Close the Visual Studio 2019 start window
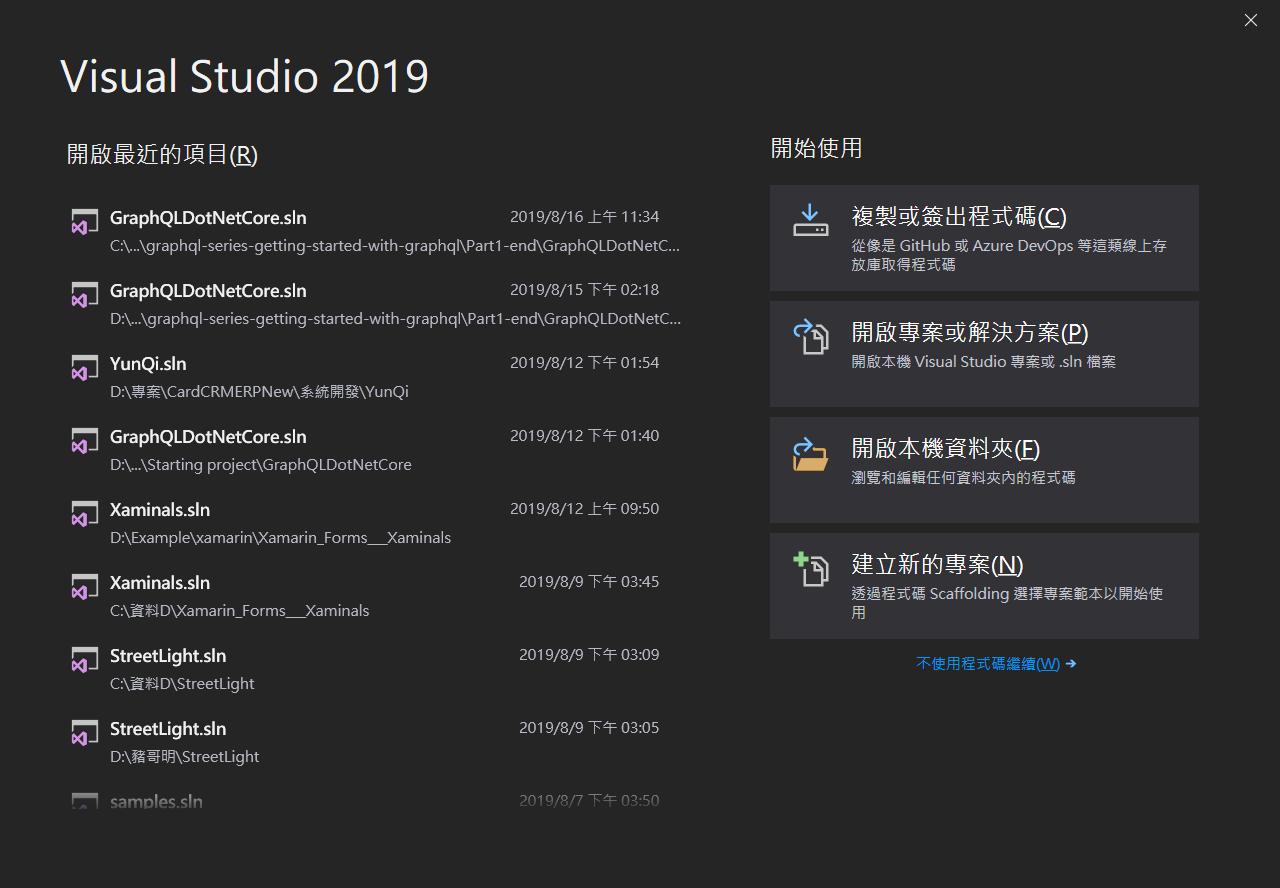This screenshot has height=888, width=1280. [x=1250, y=20]
